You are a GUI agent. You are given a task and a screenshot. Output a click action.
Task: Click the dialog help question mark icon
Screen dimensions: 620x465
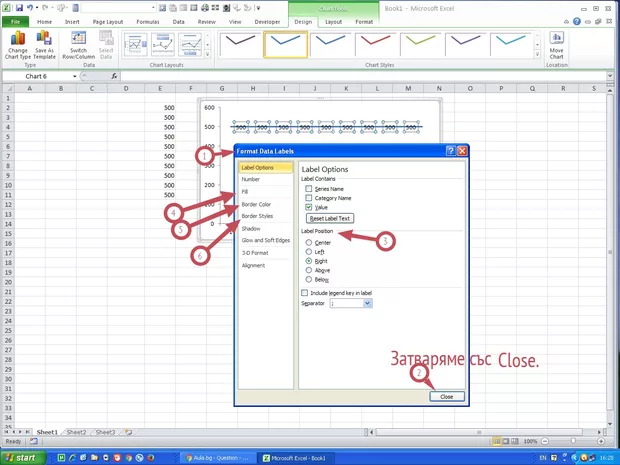[449, 150]
